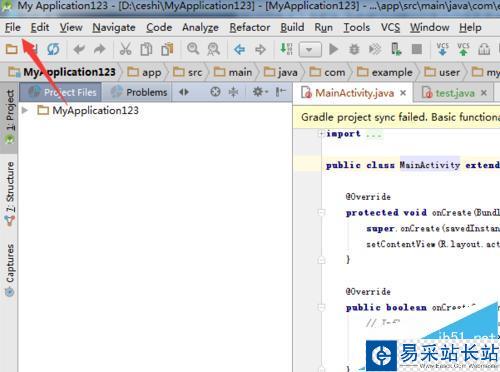Select MyApplication123 folder in tree

[x=88, y=110]
